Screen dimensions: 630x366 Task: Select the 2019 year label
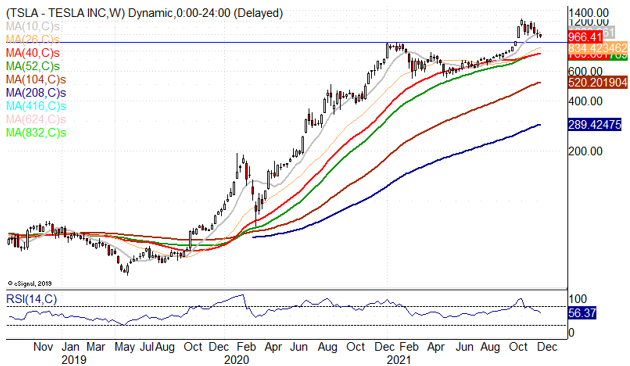74,360
